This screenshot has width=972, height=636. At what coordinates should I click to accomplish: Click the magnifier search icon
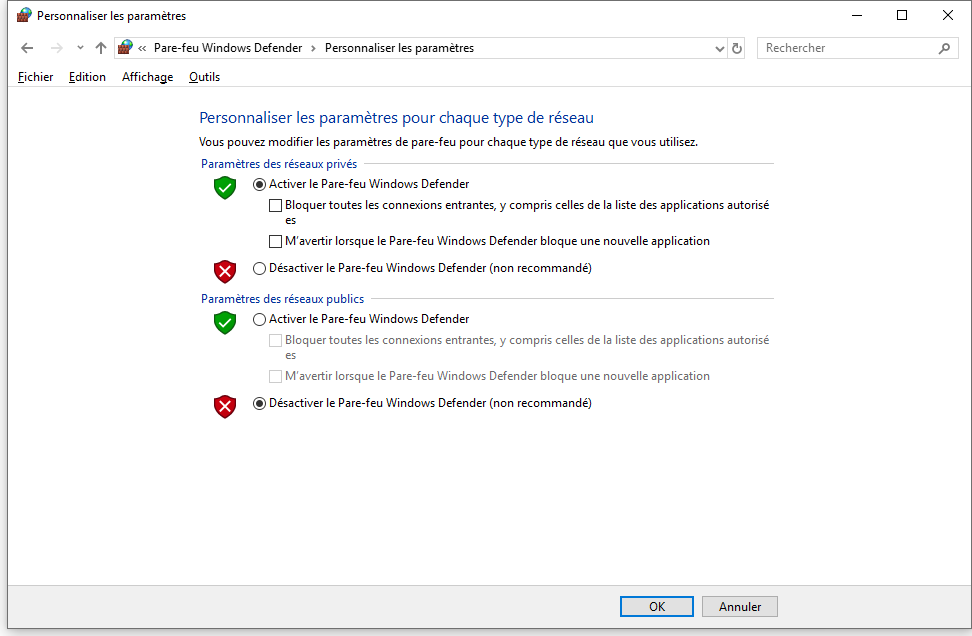pos(944,48)
